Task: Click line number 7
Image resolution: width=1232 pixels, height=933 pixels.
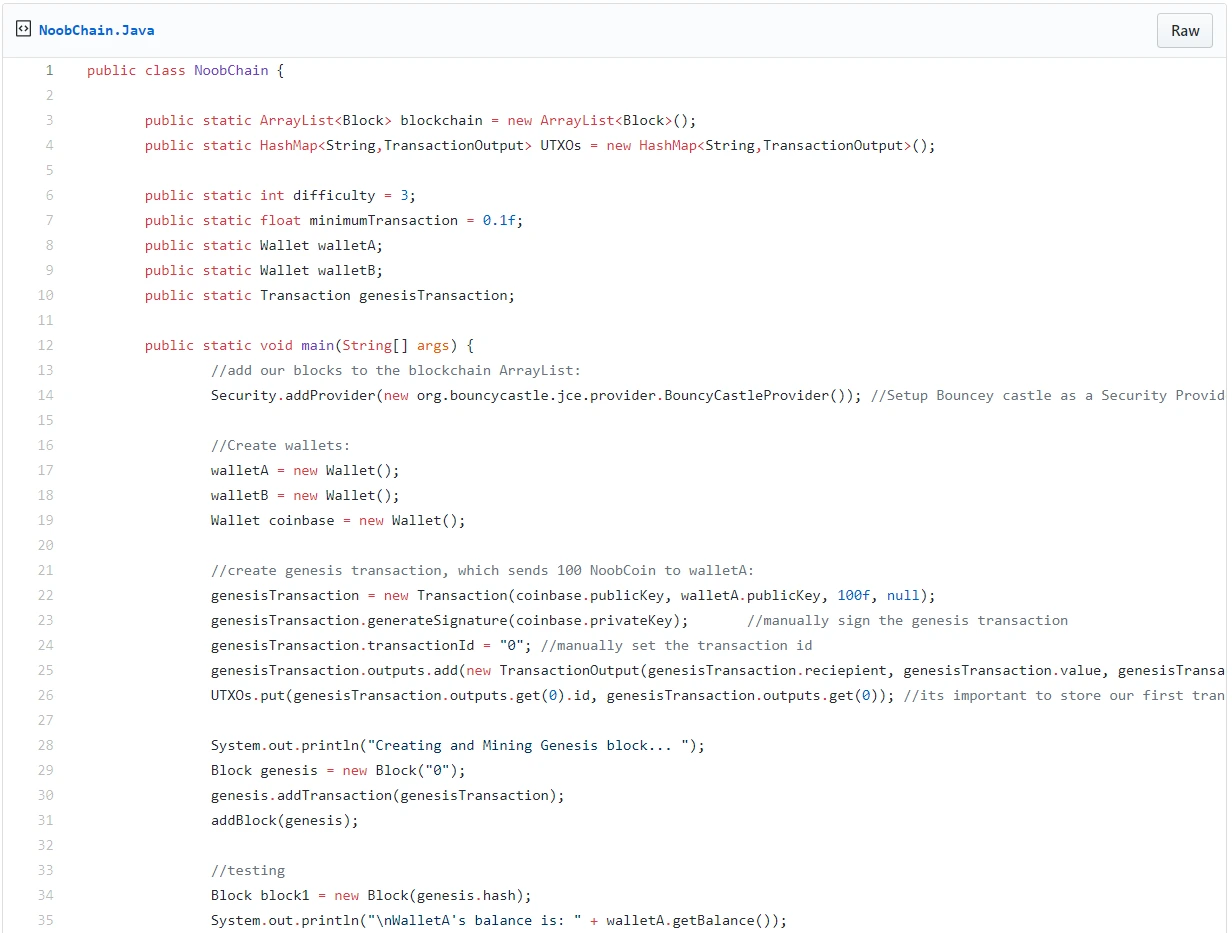Action: coord(49,220)
